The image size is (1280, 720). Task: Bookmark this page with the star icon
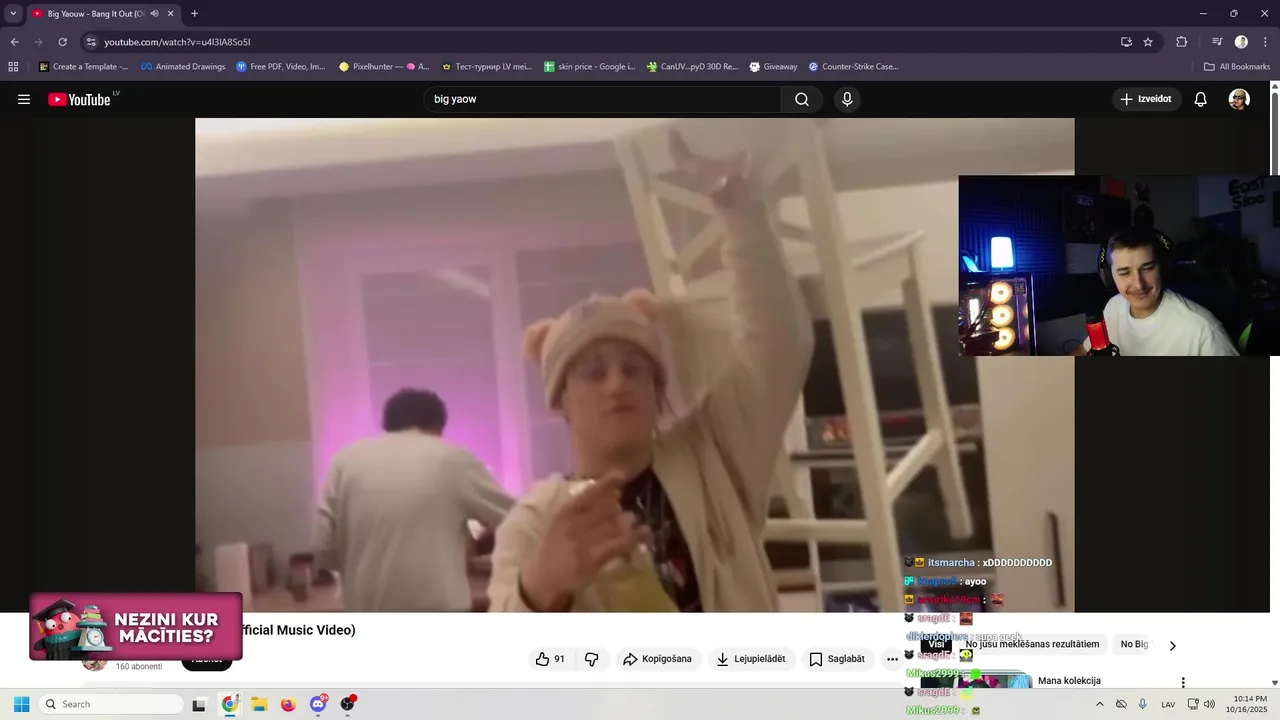tap(1148, 42)
